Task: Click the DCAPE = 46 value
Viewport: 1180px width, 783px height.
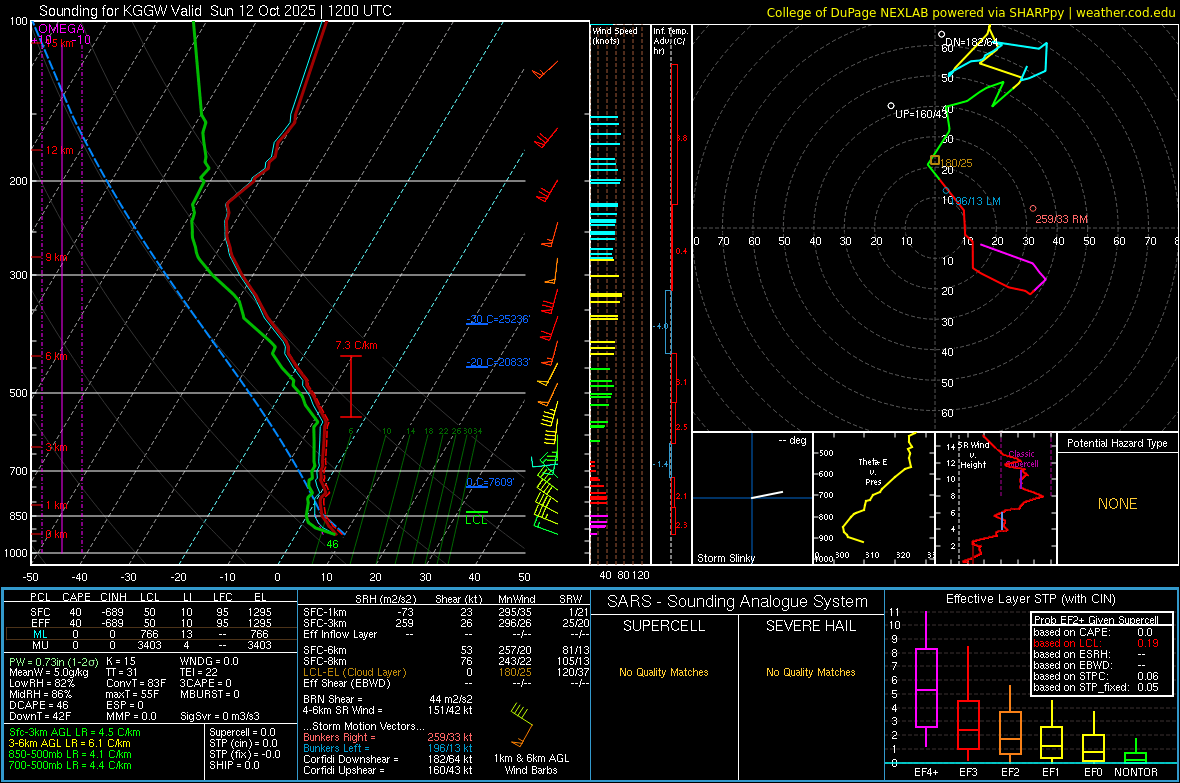Action: click(38, 705)
